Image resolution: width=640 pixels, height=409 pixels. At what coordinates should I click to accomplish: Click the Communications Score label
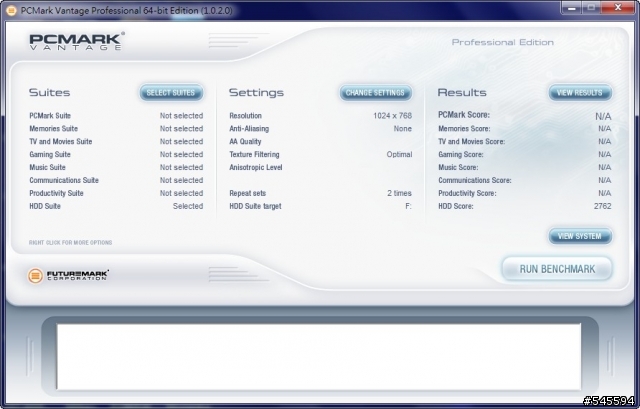[475, 180]
